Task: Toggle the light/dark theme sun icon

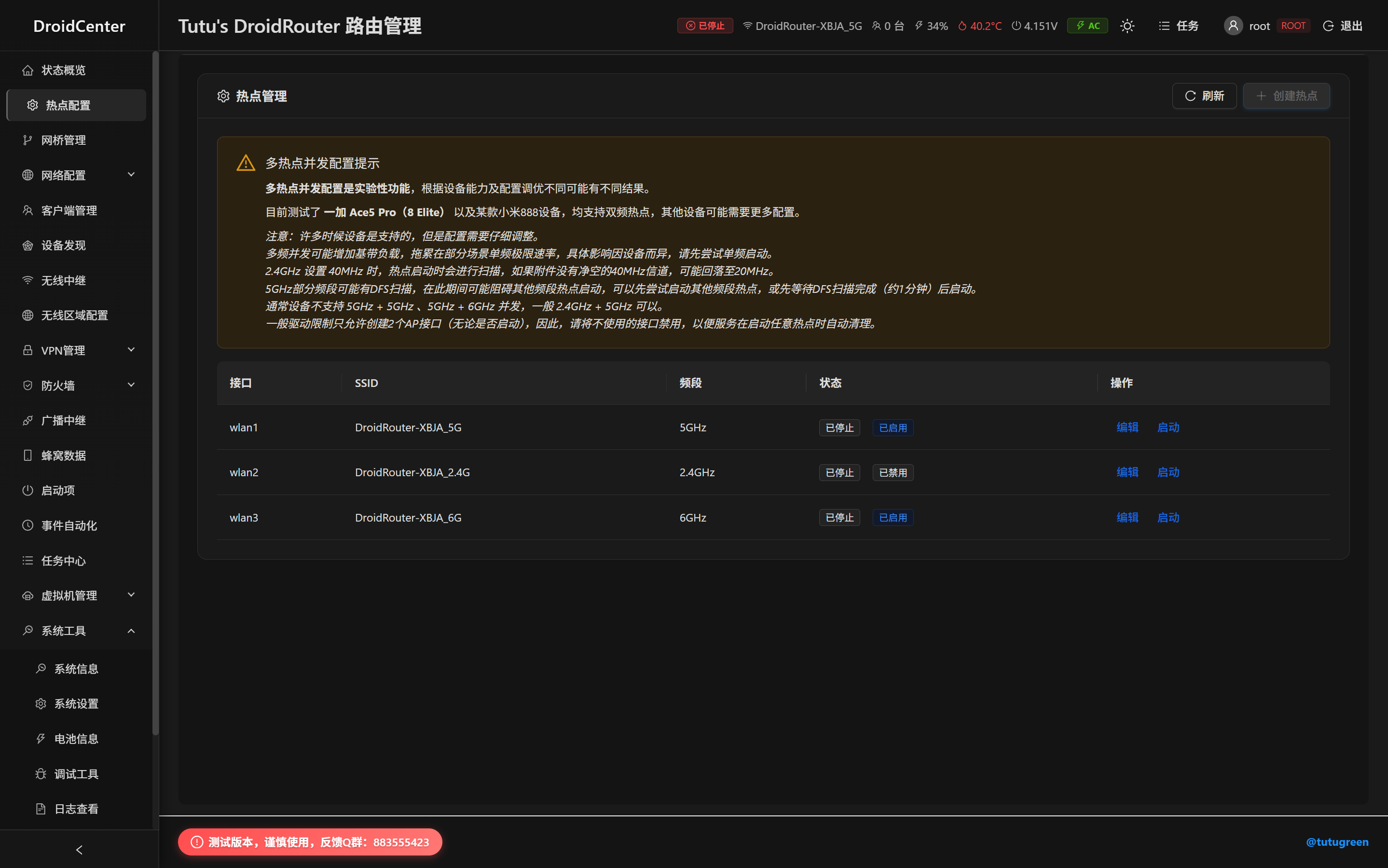Action: click(x=1127, y=26)
